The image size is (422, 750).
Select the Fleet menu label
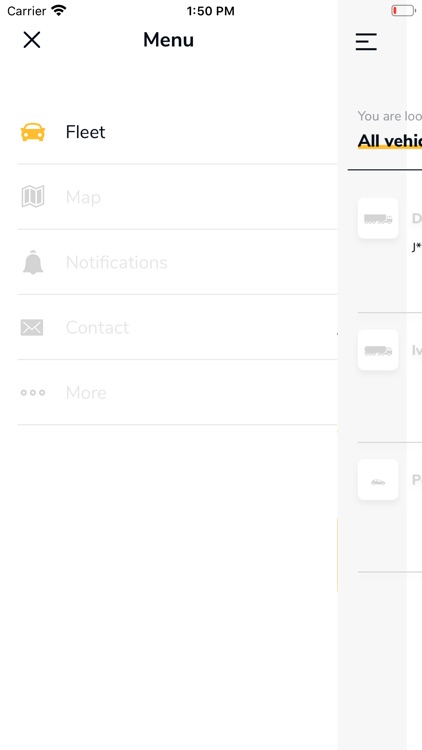coord(85,132)
